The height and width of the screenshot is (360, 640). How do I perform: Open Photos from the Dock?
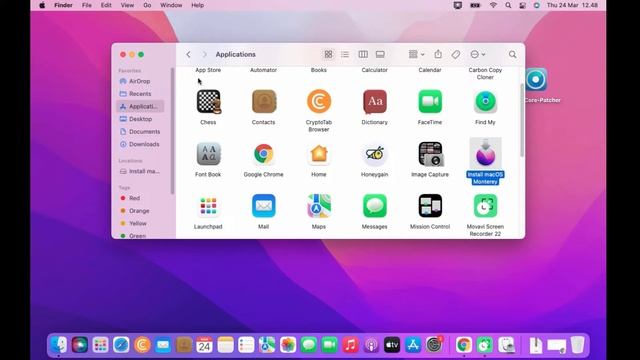[x=288, y=345]
